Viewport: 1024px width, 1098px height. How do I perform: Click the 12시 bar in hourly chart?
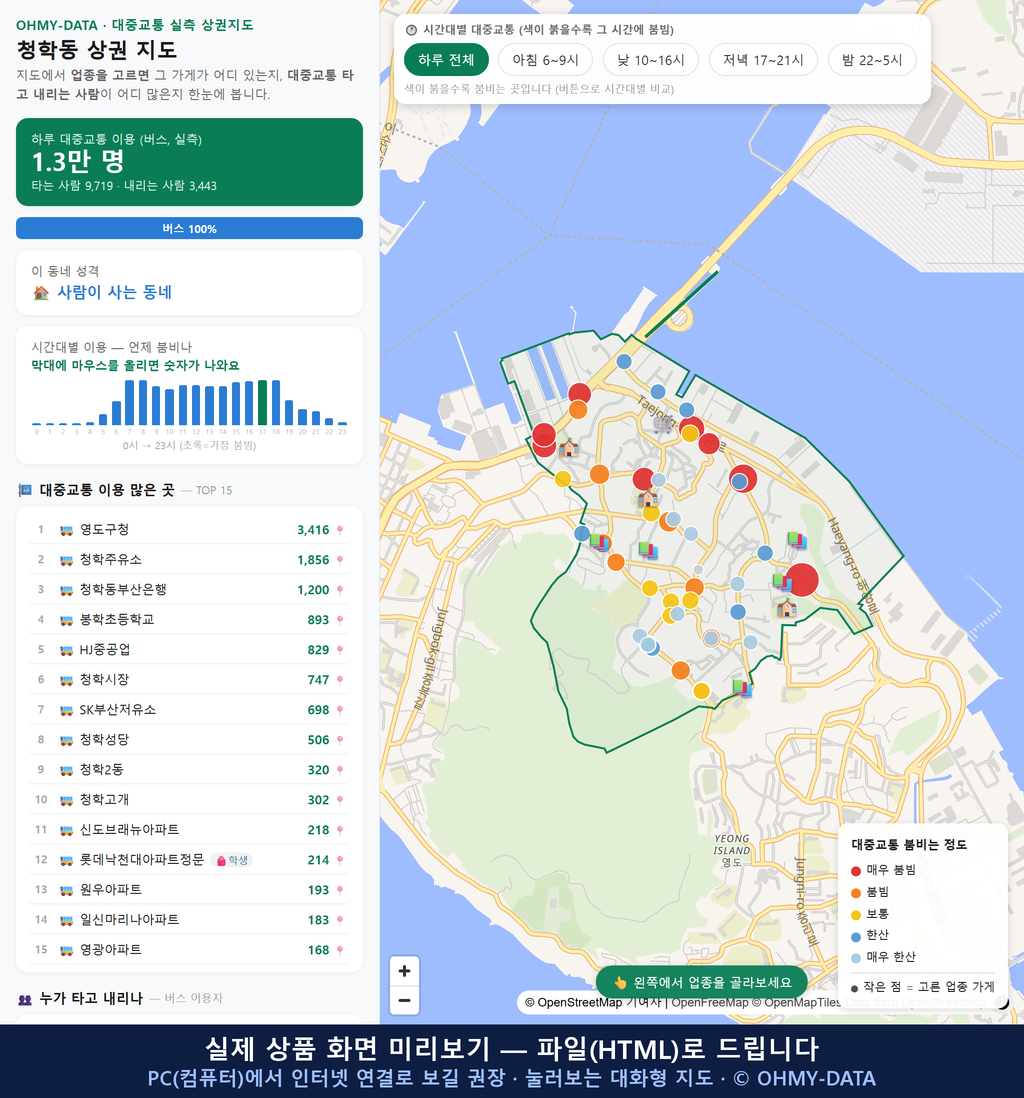pyautogui.click(x=196, y=405)
